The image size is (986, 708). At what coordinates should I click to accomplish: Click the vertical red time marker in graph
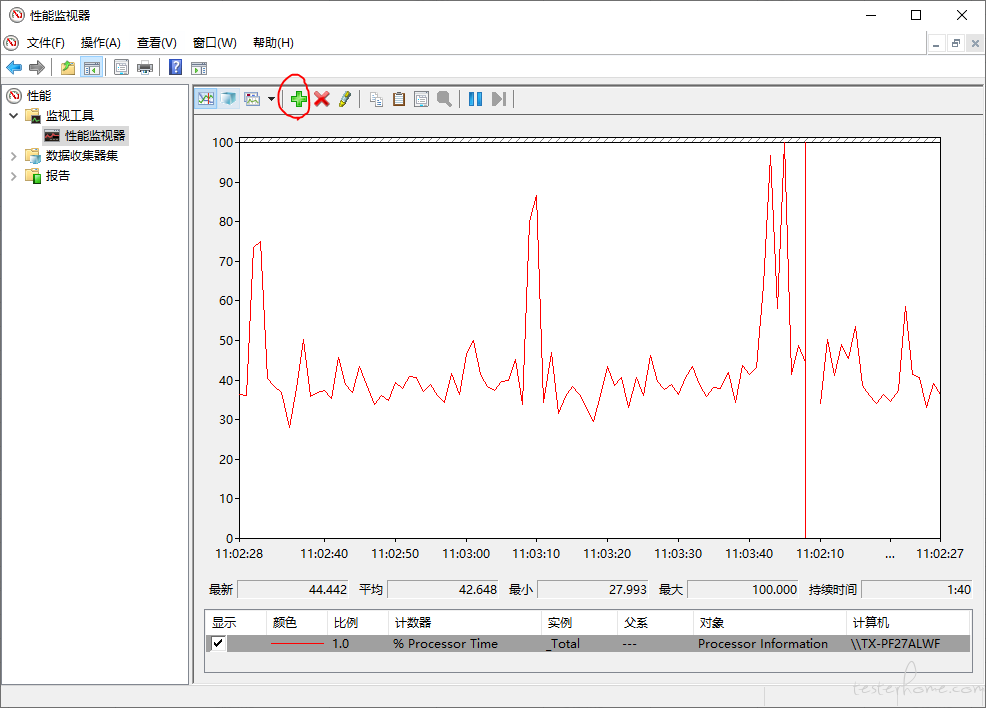[806, 340]
